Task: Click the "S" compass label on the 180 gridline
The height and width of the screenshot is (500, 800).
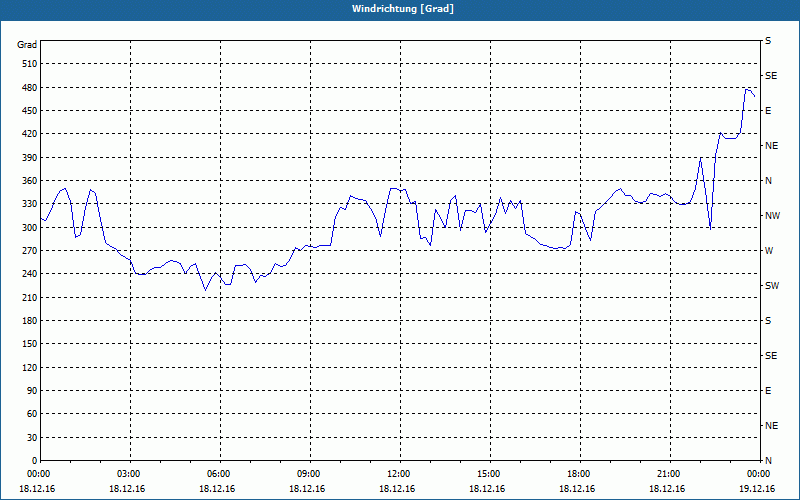Action: pyautogui.click(x=768, y=321)
